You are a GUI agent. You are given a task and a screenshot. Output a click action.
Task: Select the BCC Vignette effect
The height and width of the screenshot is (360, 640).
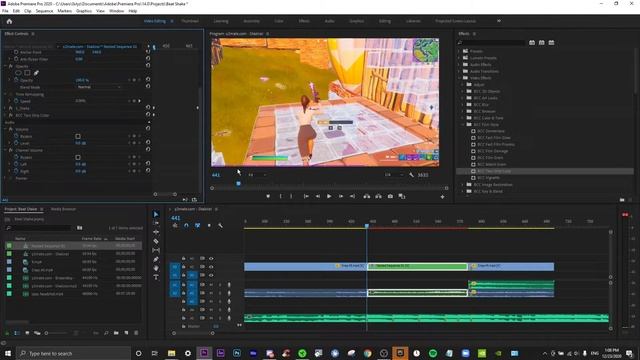[x=488, y=178]
